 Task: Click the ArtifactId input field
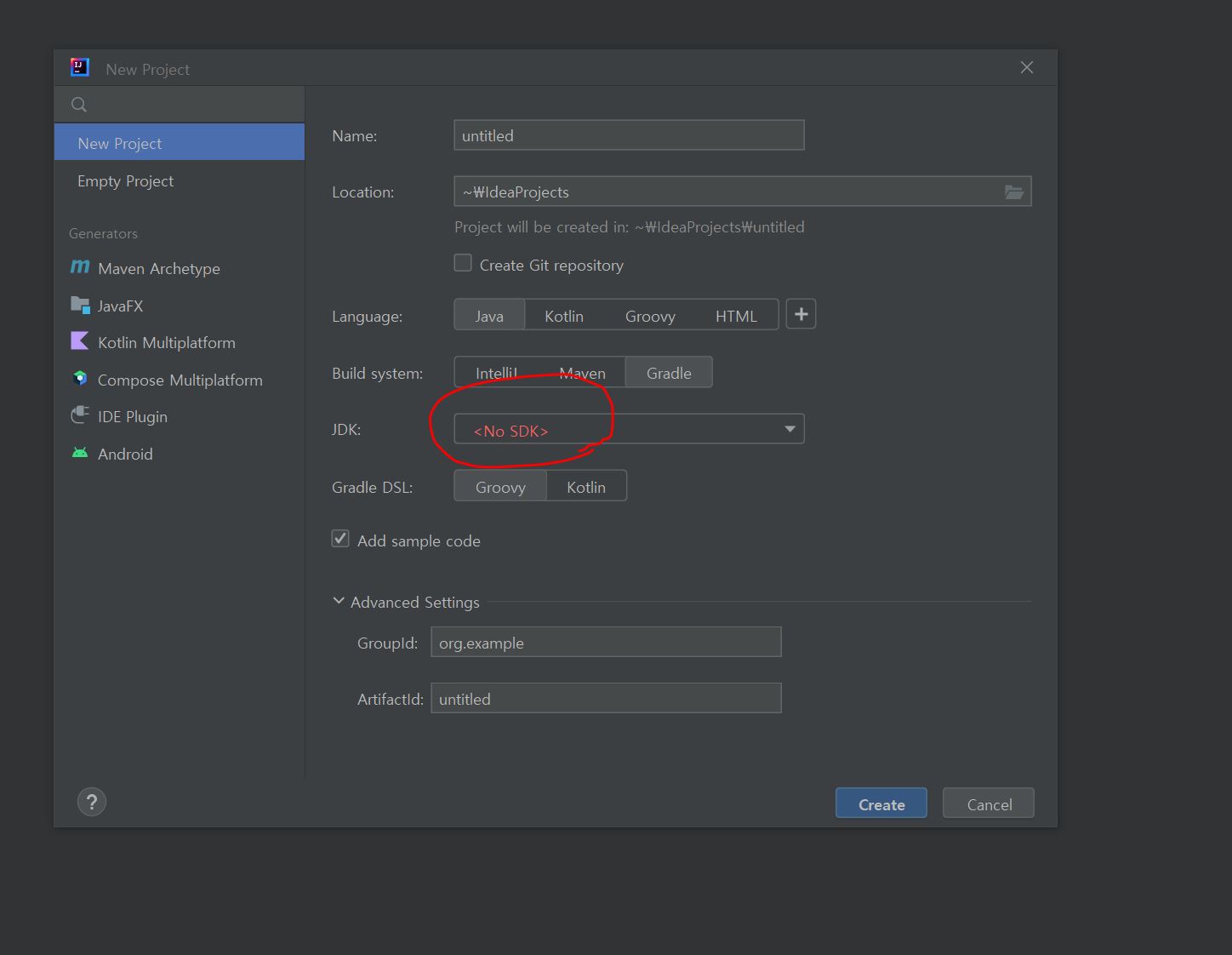[606, 699]
